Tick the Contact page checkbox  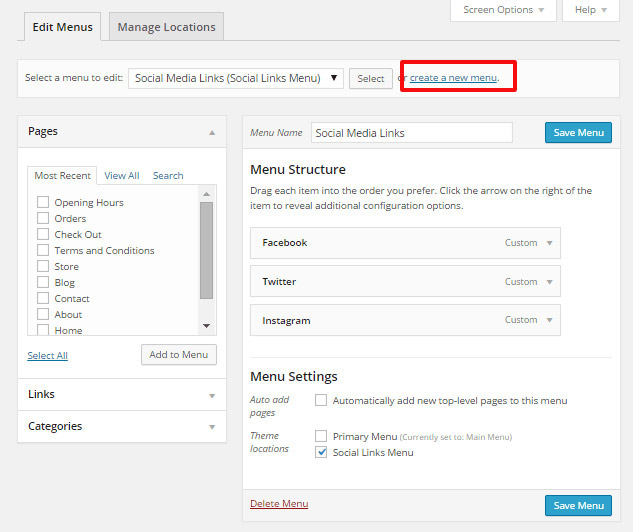coord(43,298)
